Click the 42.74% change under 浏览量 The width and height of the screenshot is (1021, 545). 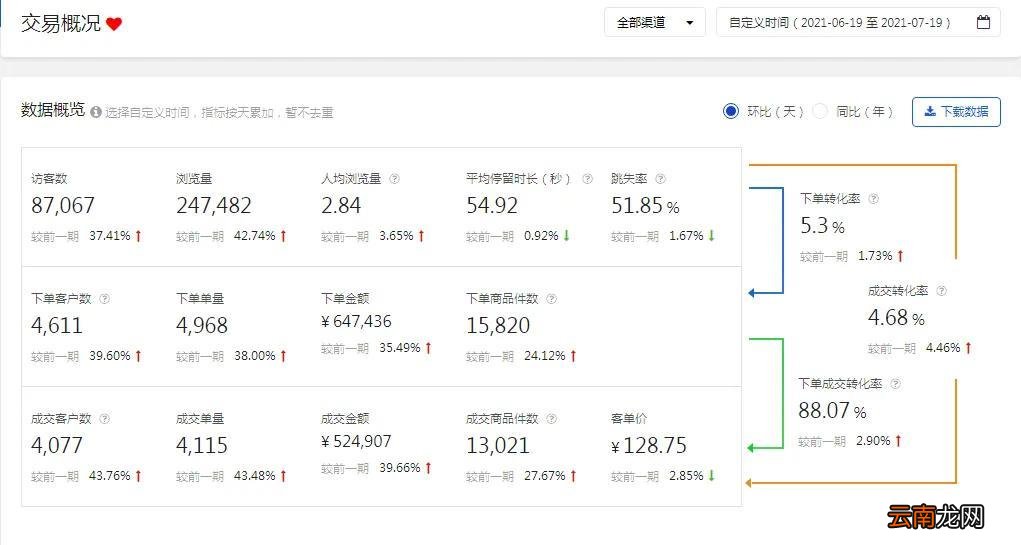tap(260, 236)
